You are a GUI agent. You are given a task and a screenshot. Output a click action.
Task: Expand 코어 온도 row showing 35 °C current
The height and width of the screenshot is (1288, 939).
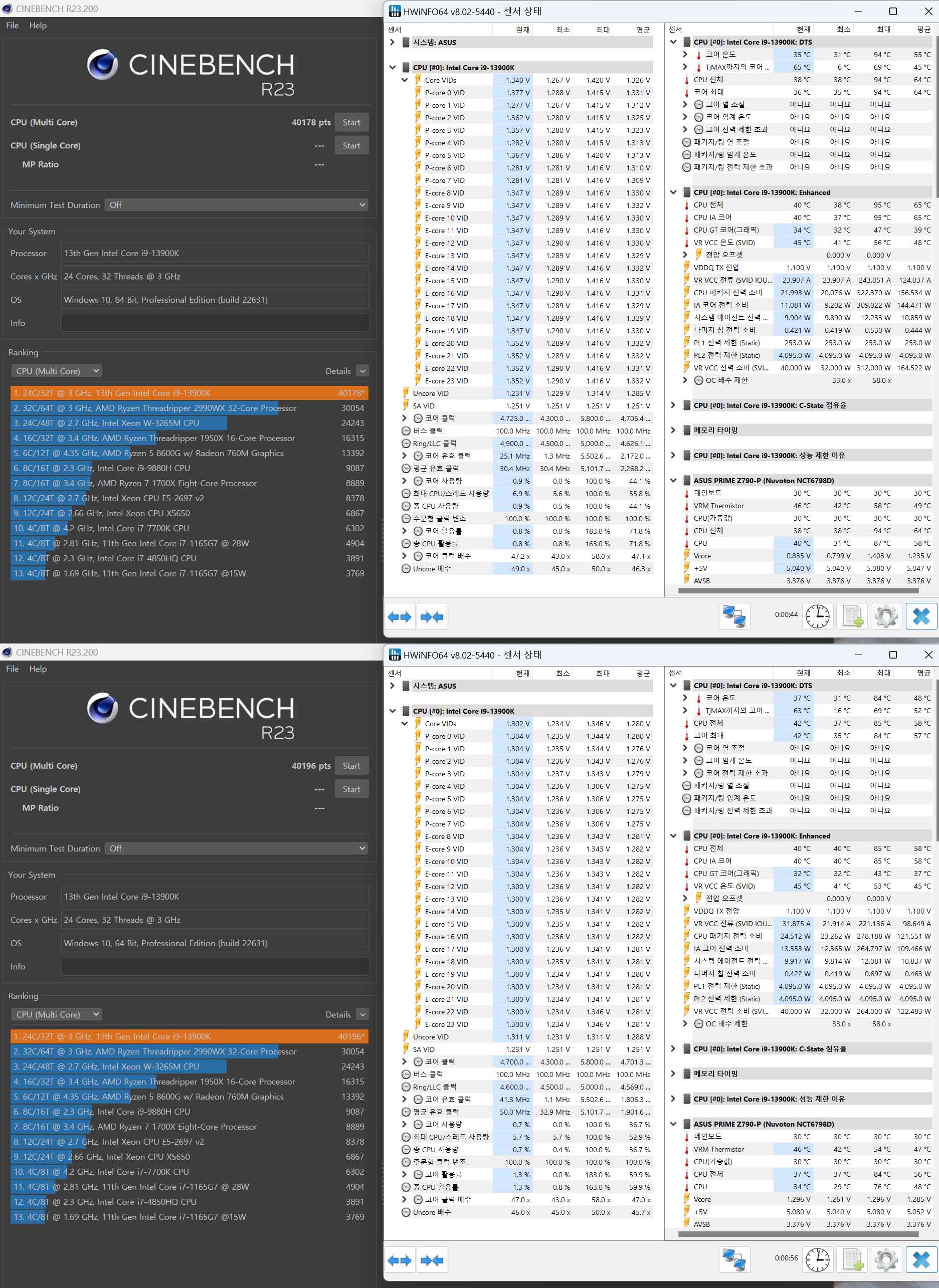pyautogui.click(x=685, y=55)
